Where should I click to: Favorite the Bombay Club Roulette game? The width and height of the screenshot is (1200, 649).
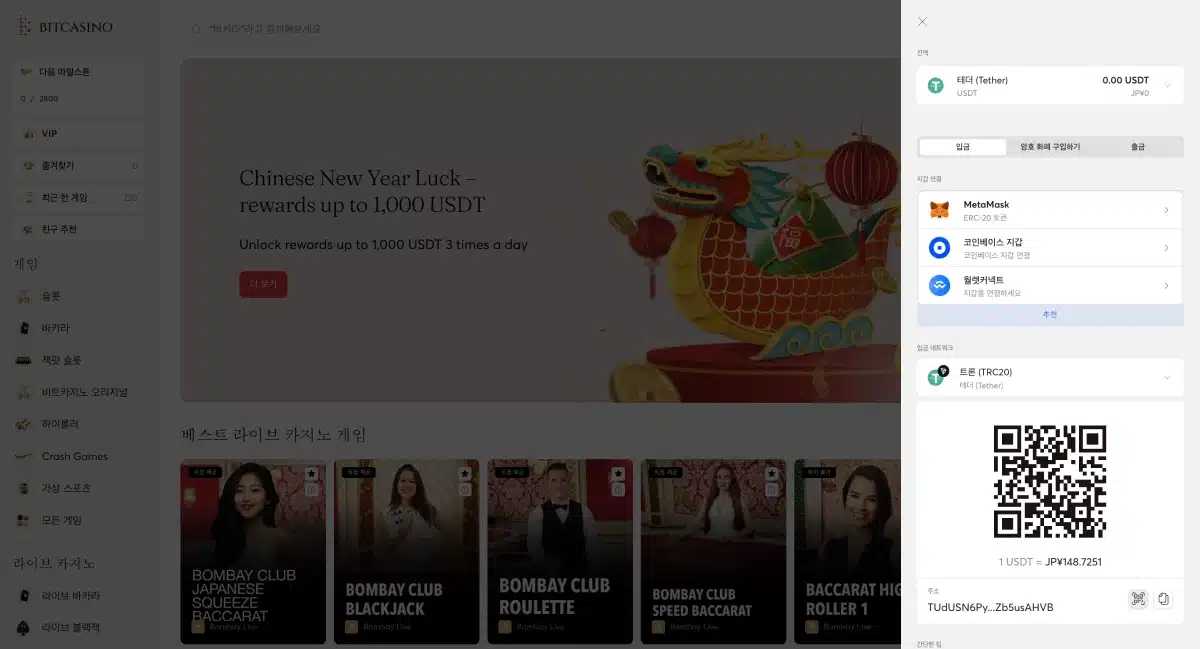coord(618,473)
